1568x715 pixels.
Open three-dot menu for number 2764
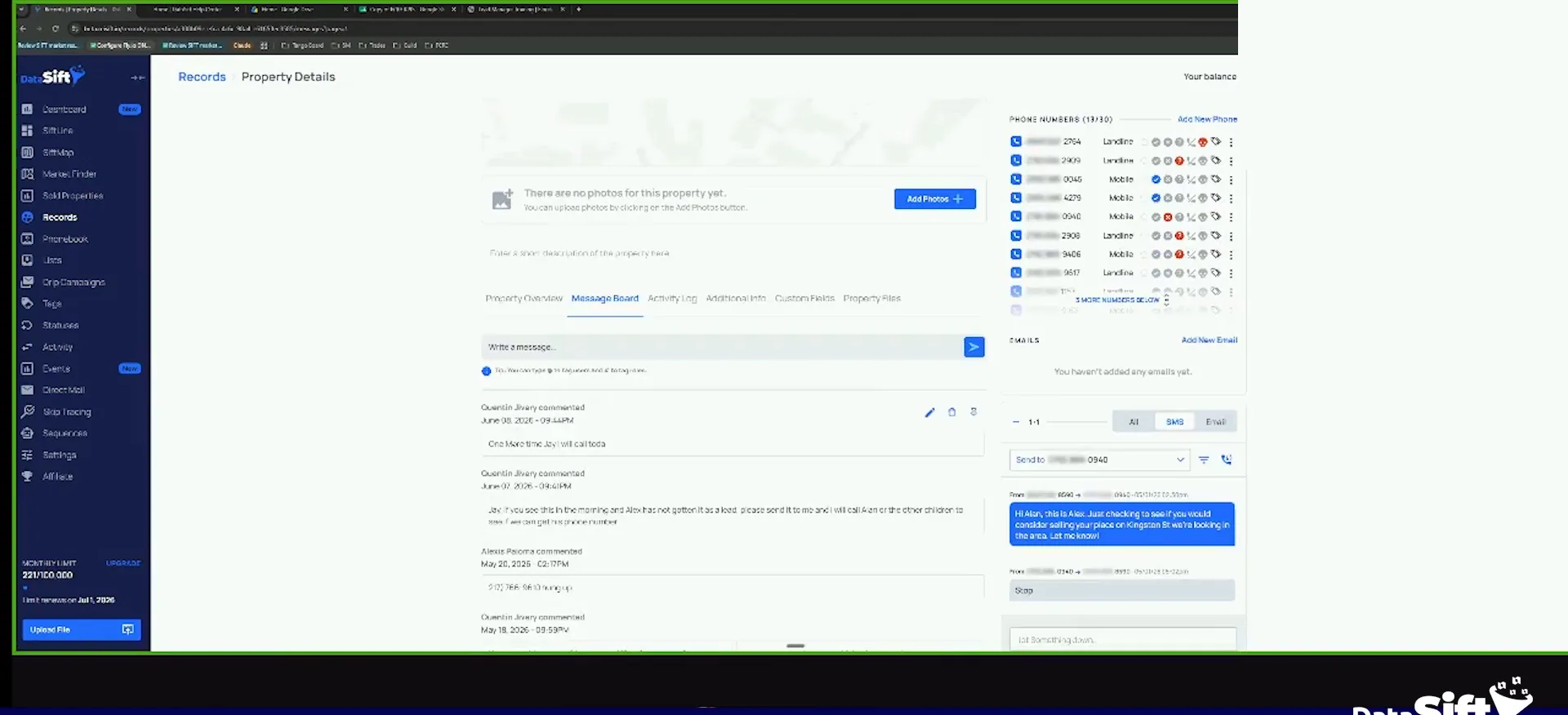pyautogui.click(x=1231, y=142)
